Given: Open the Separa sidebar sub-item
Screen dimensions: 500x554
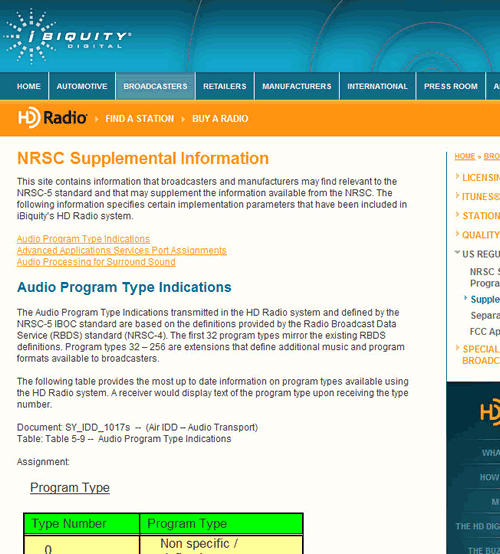Looking at the screenshot, I should [x=485, y=316].
